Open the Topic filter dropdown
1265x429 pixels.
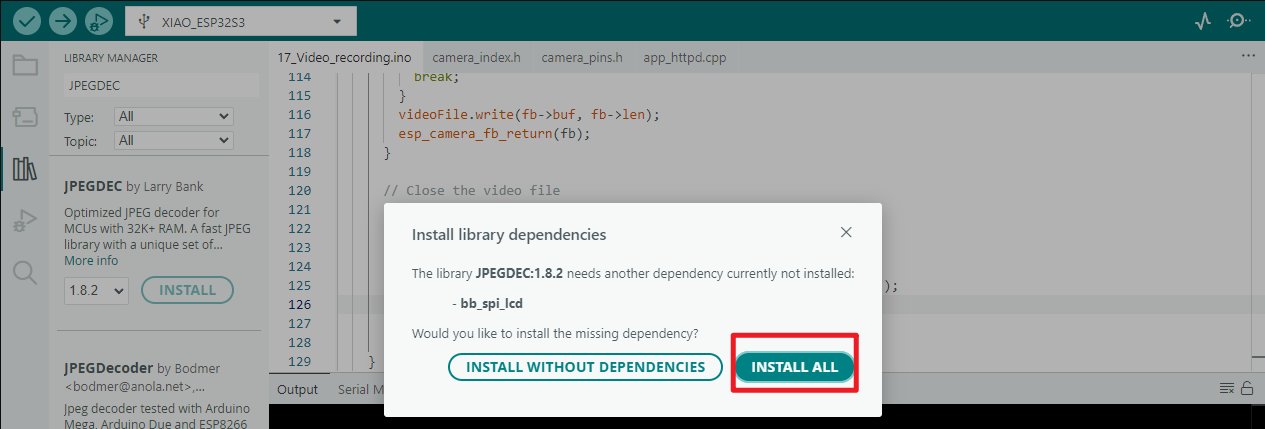click(173, 141)
